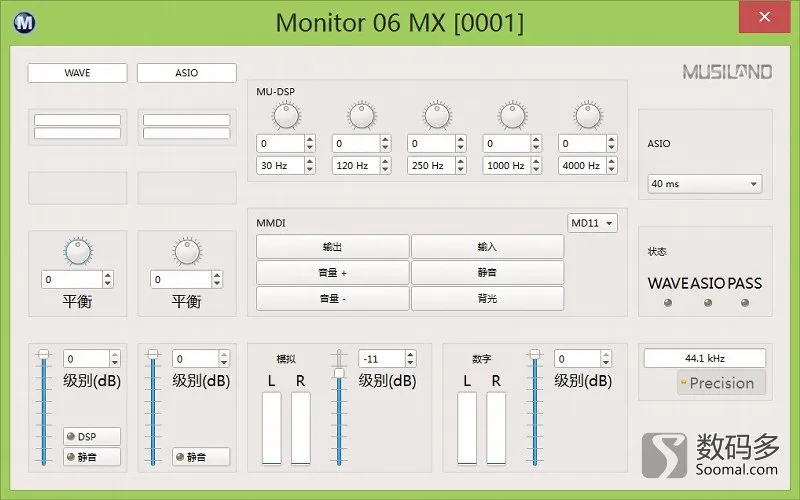
Task: Click the 数字 level 0 value field
Action: pyautogui.click(x=578, y=359)
